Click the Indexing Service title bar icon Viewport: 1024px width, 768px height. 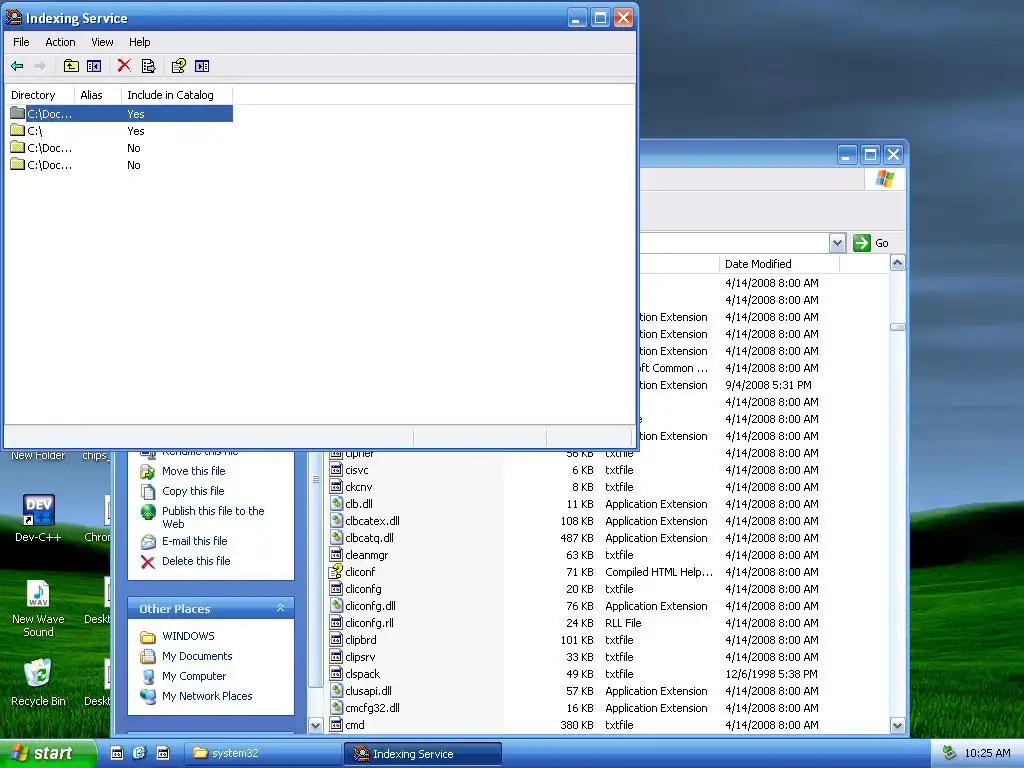[x=14, y=18]
